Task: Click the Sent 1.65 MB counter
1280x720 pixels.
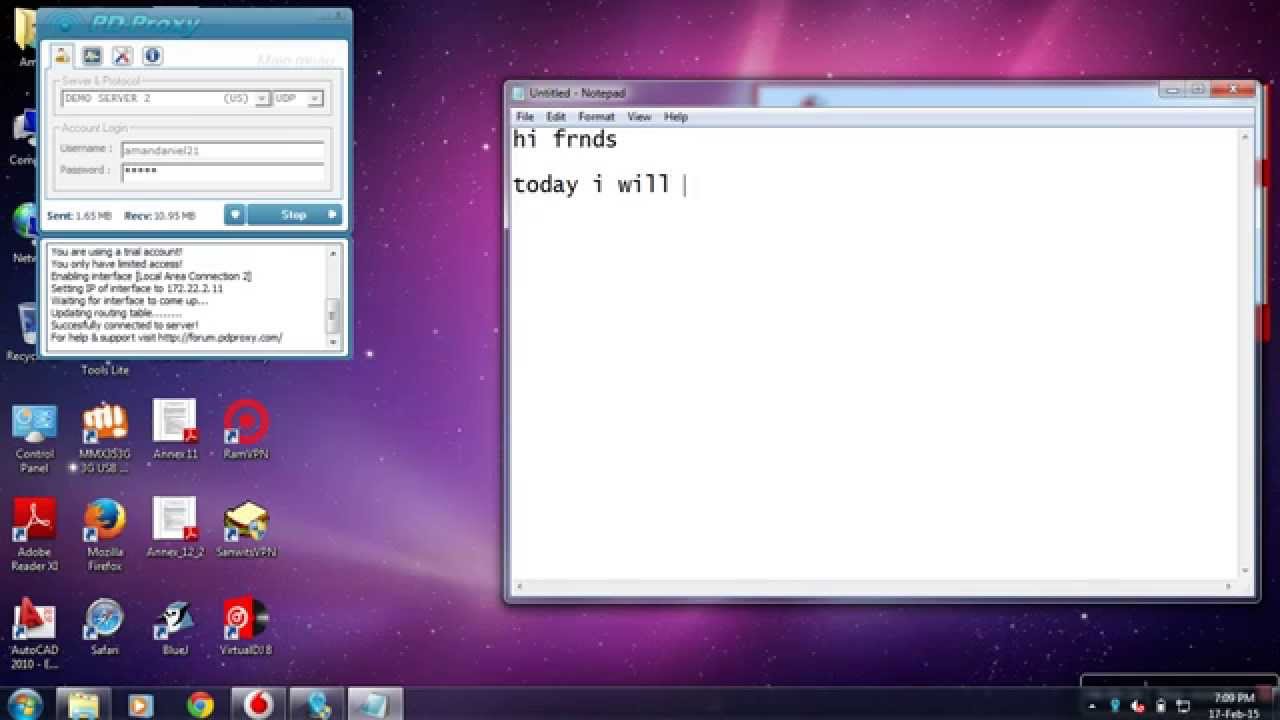Action: coord(79,216)
